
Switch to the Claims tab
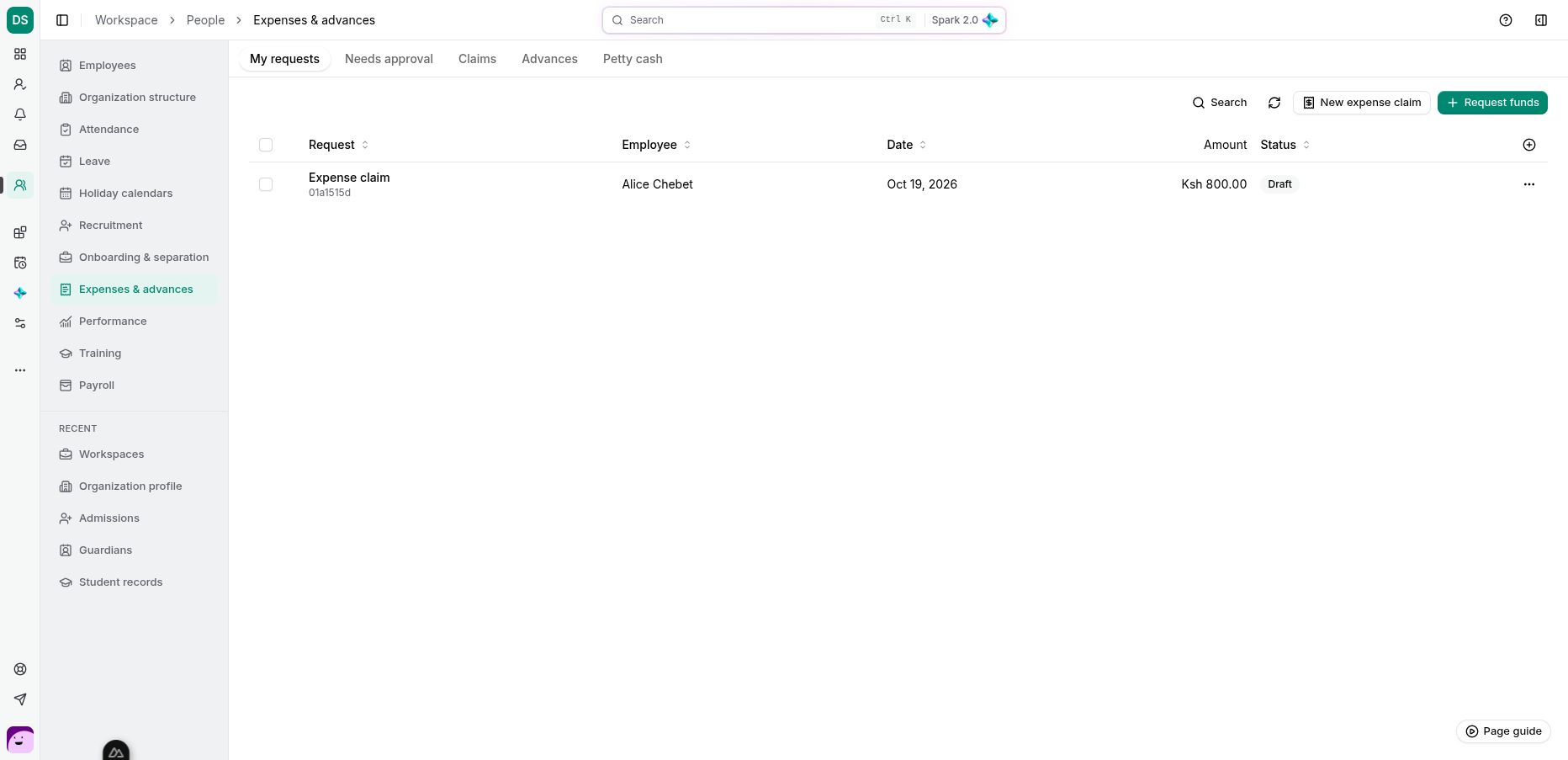[477, 59]
